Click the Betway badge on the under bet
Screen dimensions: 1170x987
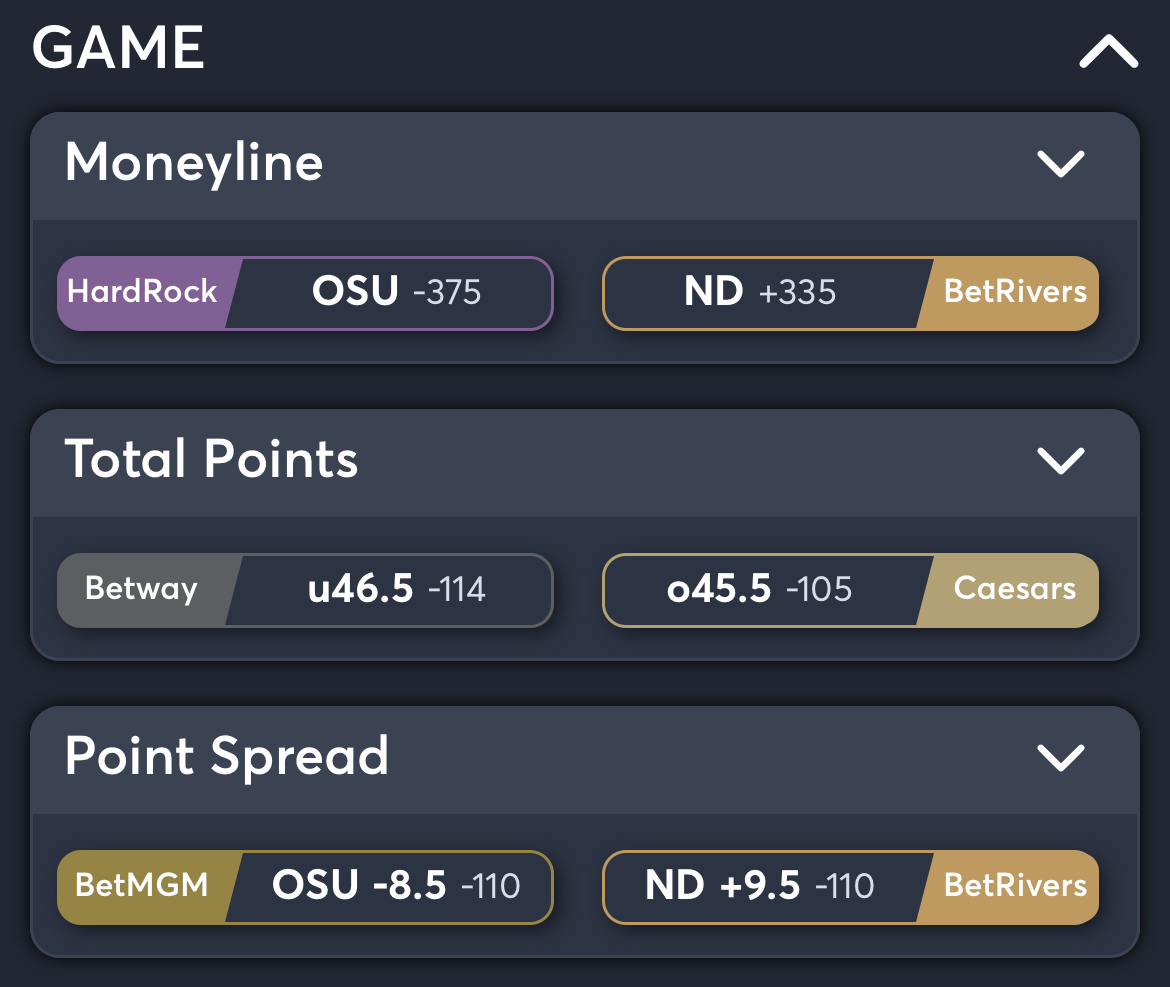(142, 590)
